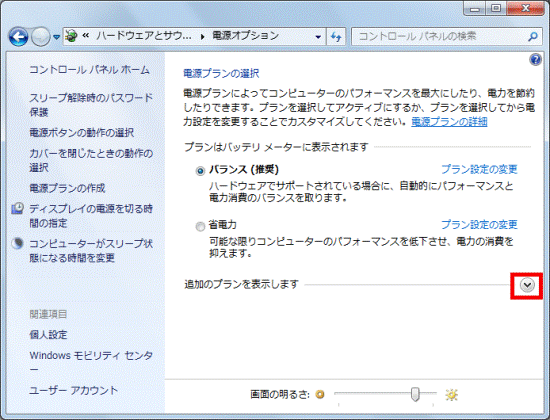550x420 pixels.
Task: Click プランはバッテリ メーターに表示されます text
Action: (276, 147)
